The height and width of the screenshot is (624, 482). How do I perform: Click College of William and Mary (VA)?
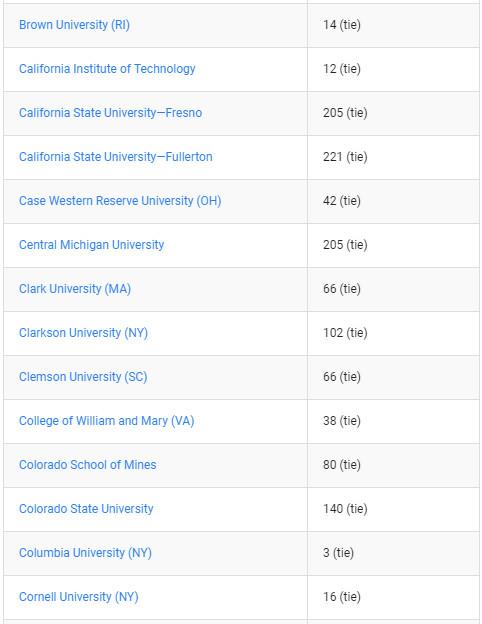point(106,421)
